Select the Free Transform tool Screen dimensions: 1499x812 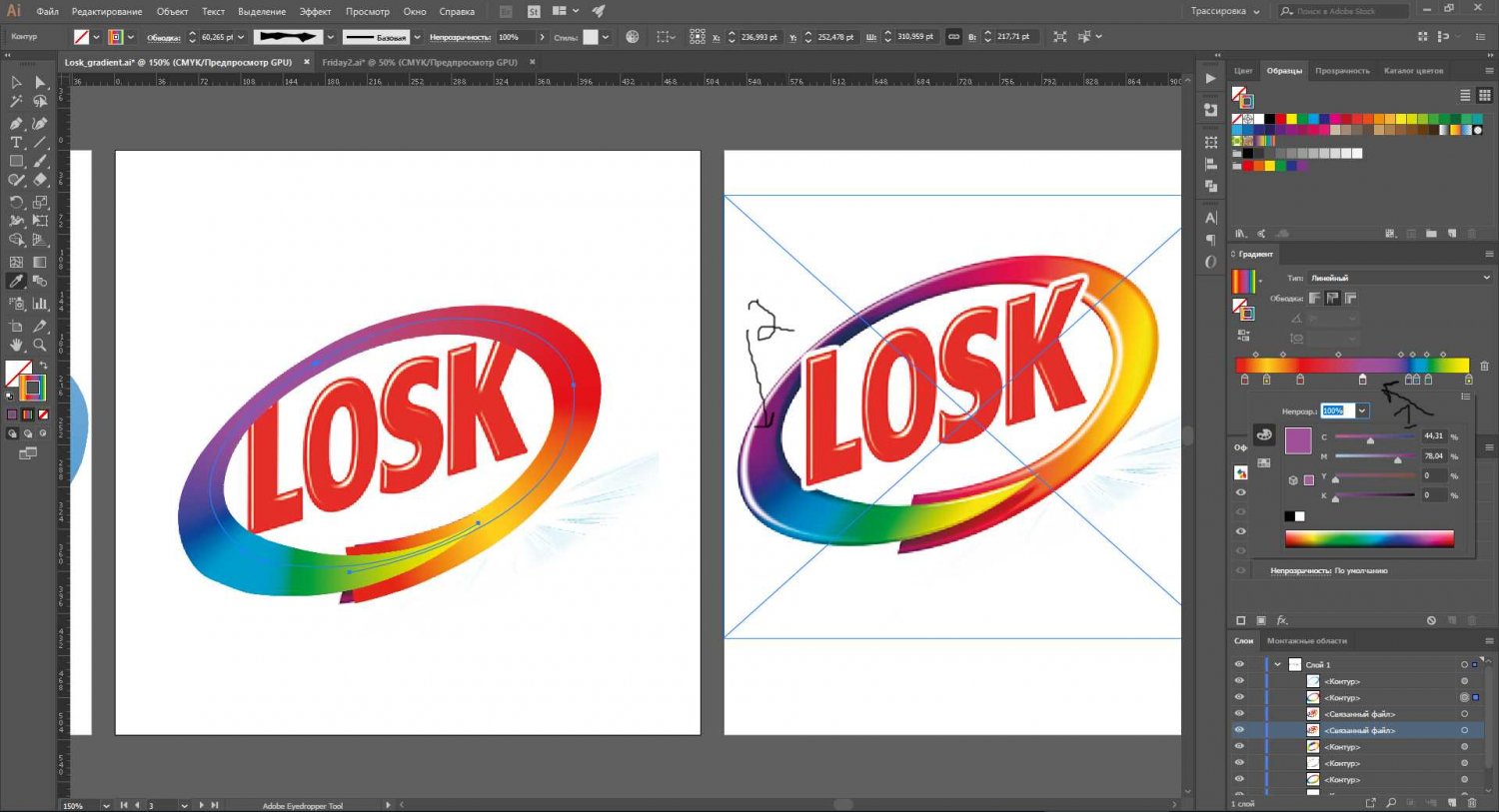[40, 221]
